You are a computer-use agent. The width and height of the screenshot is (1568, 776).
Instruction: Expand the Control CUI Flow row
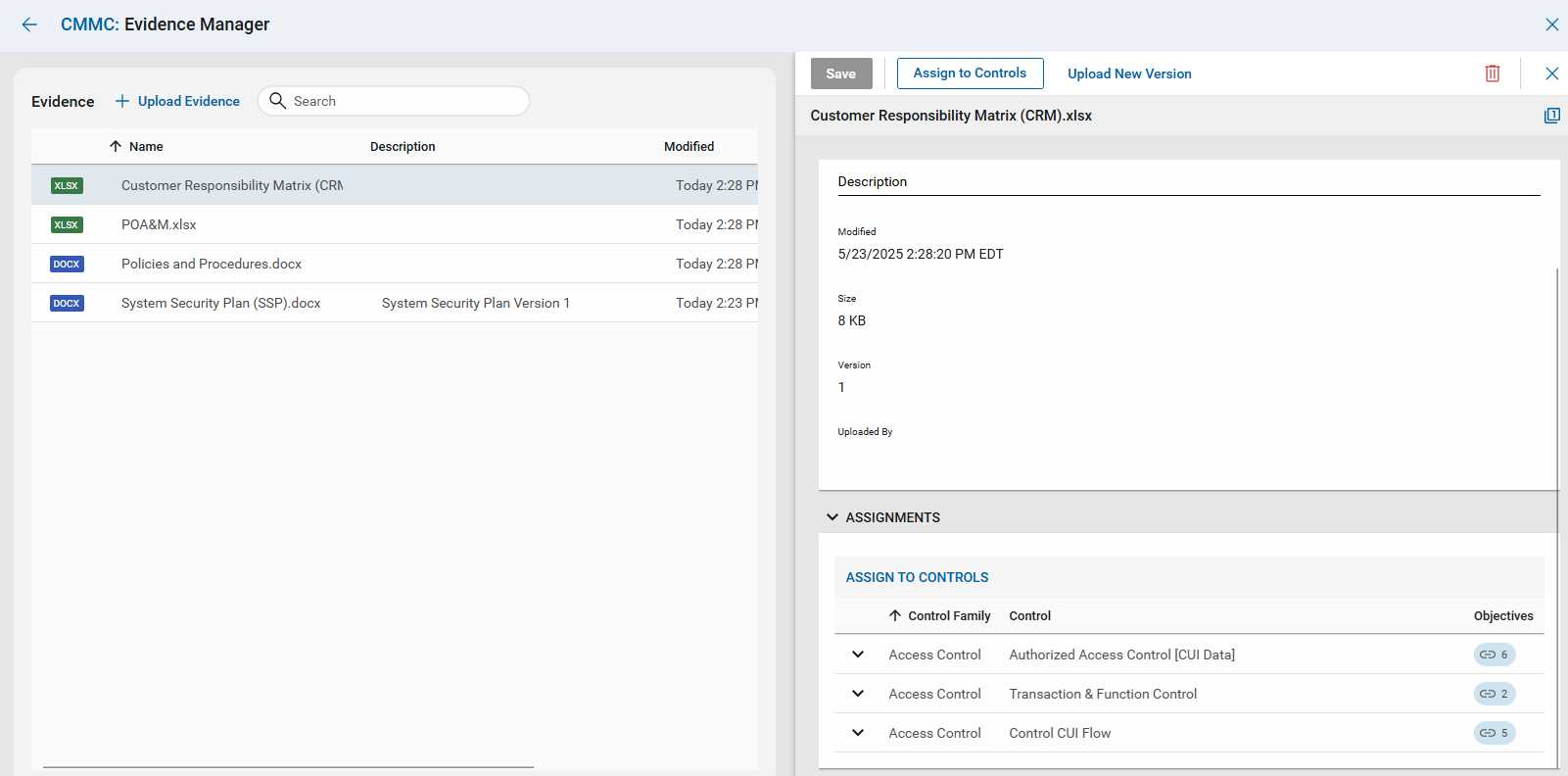click(x=858, y=733)
